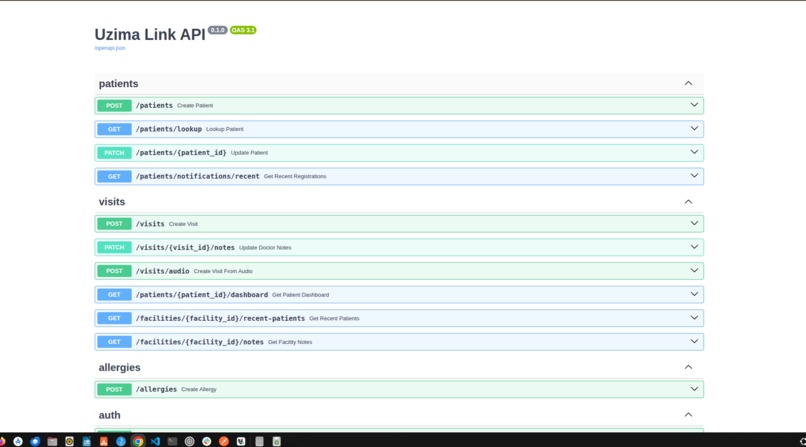
Task: Click the PATCH badge for /patients/{patient_id}
Action: tap(114, 153)
